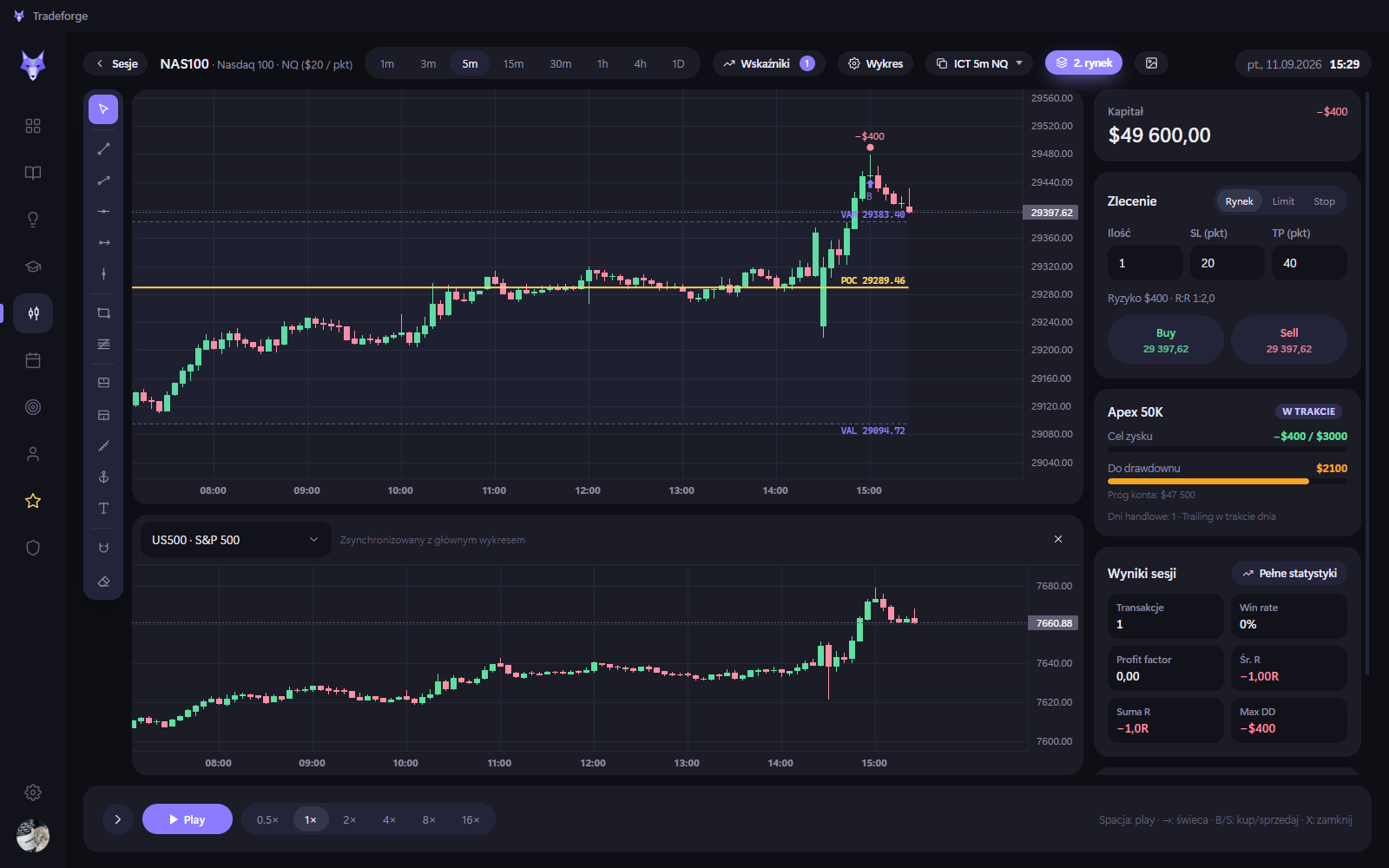The width and height of the screenshot is (1389, 868).
Task: Click the SL (pkt) input field
Action: (x=1227, y=263)
